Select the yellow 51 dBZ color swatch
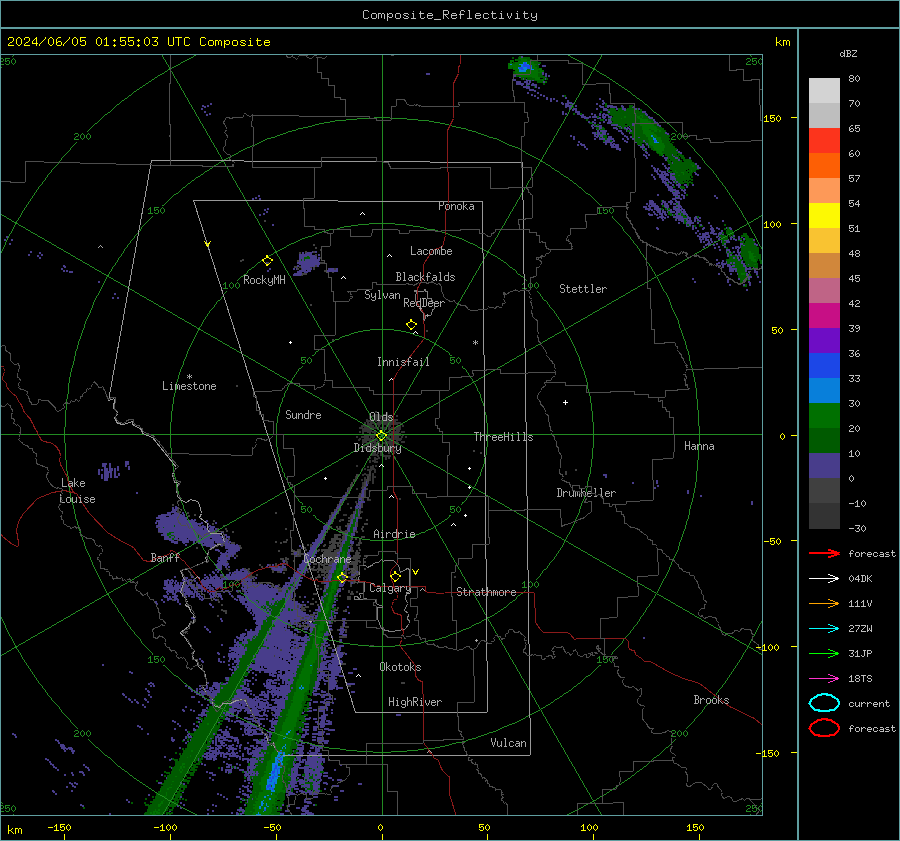 point(824,216)
